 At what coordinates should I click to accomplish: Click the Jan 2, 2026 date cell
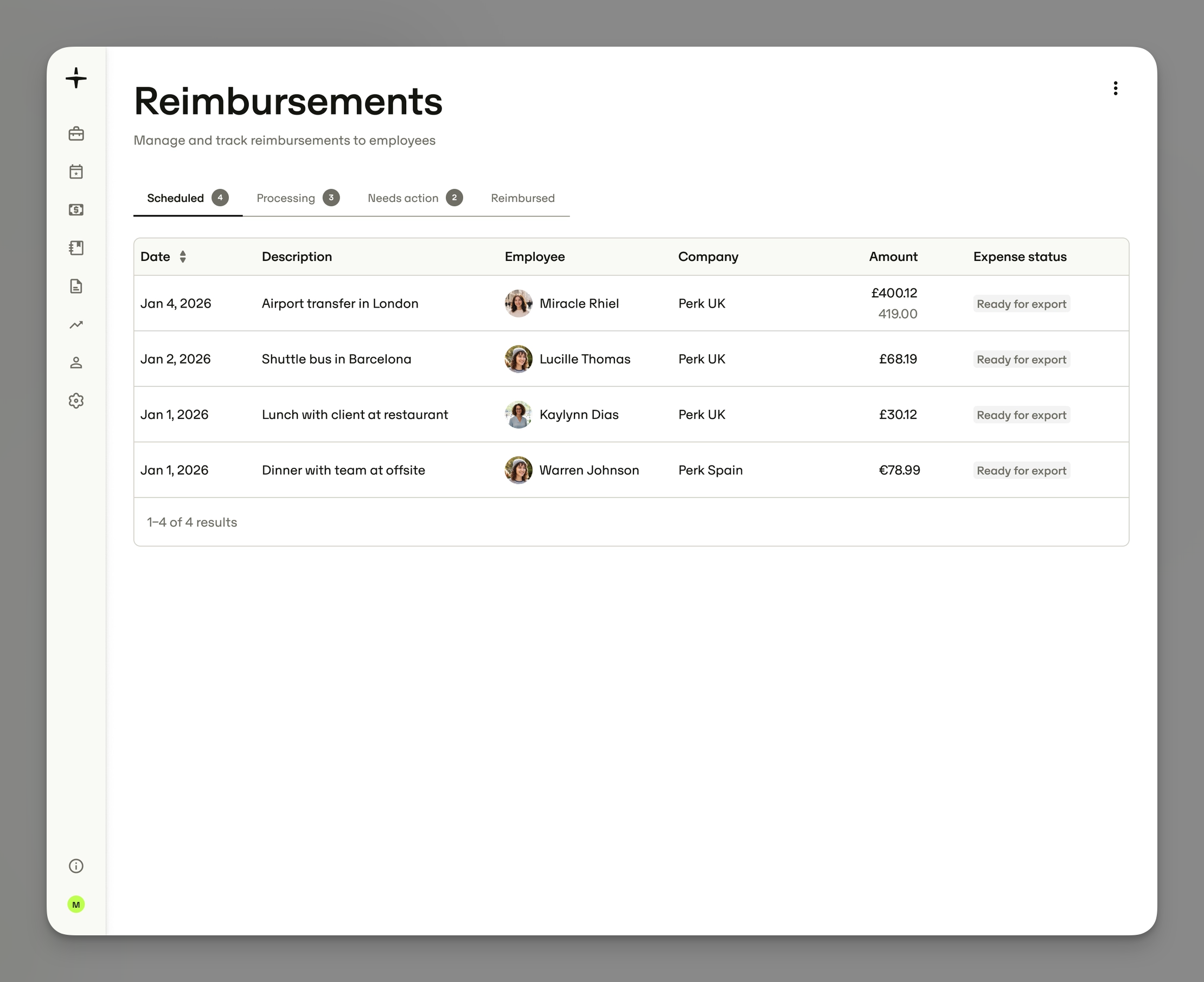pyautogui.click(x=175, y=359)
